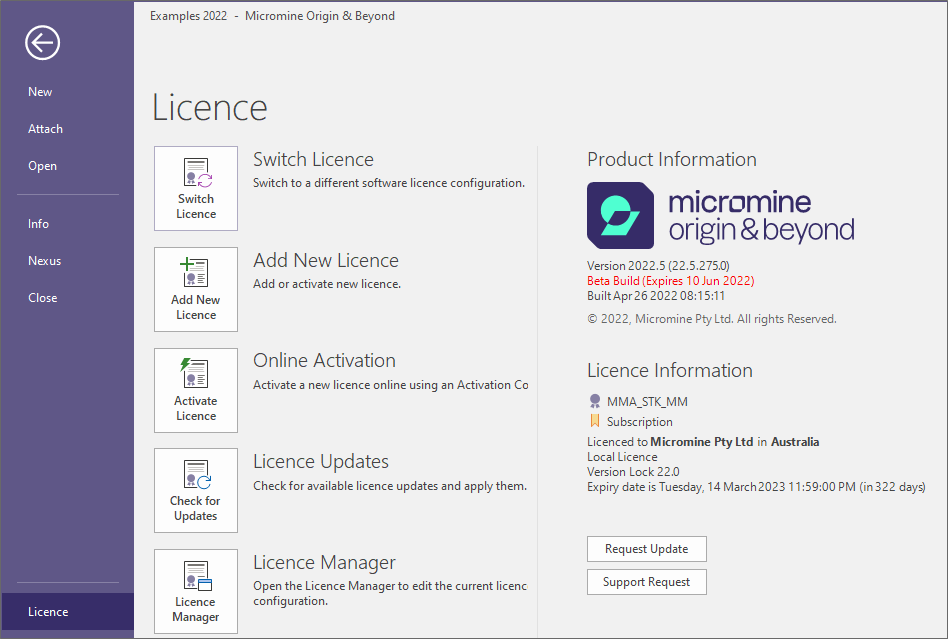Click 'Add or activate new licence.' description
Viewport: 948px width, 639px height.
[327, 284]
